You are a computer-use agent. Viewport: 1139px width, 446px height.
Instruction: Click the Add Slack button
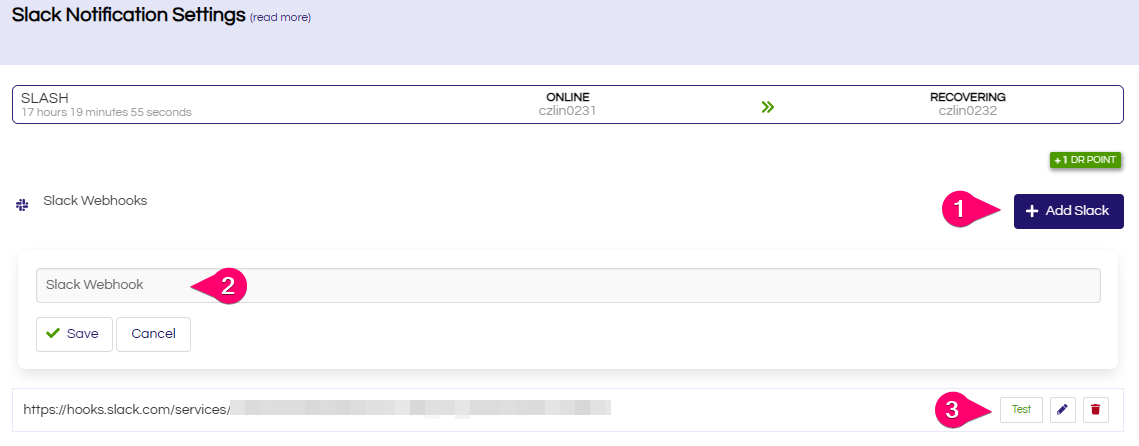[x=1069, y=211]
